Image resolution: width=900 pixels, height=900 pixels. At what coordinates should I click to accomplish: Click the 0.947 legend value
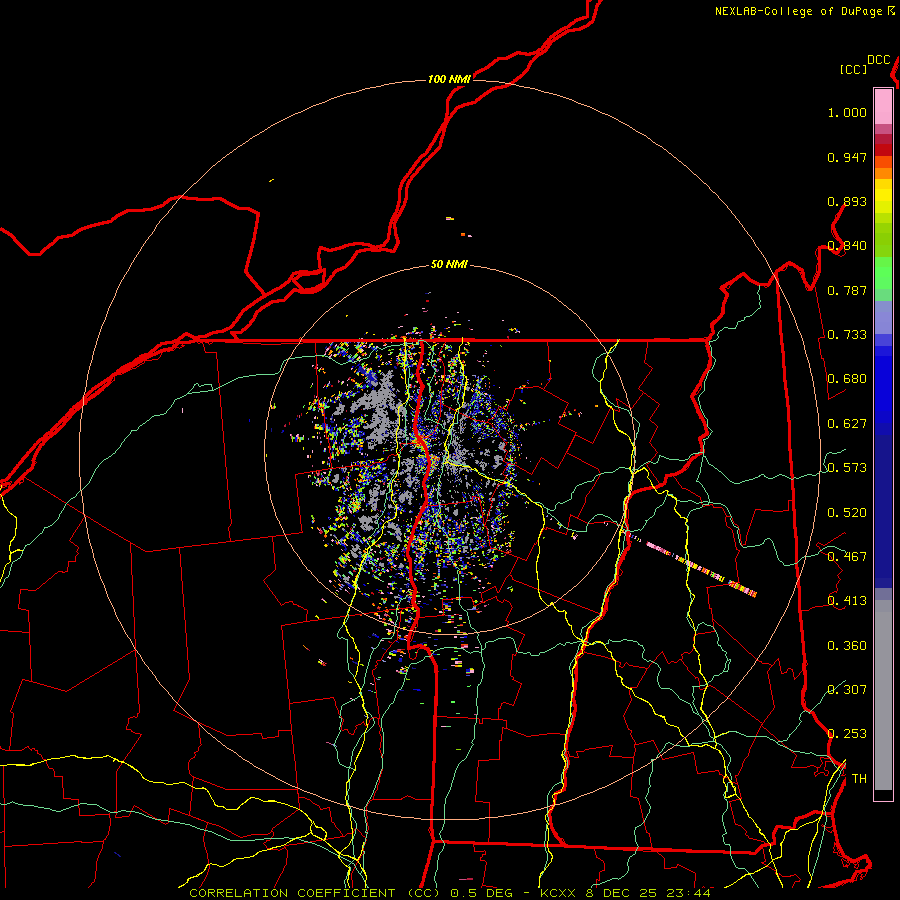pyautogui.click(x=847, y=157)
